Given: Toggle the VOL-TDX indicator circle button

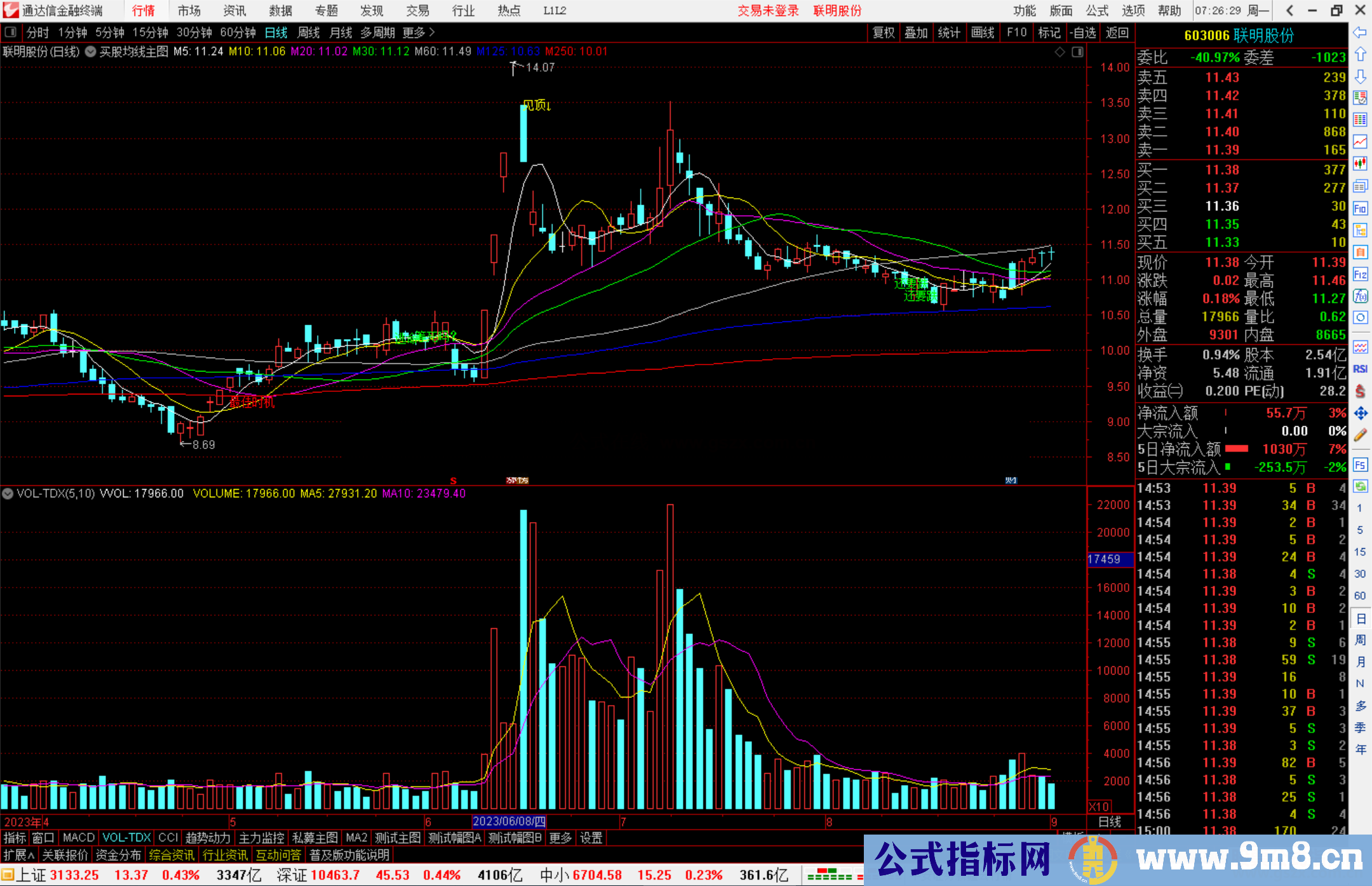Looking at the screenshot, I should [x=8, y=493].
